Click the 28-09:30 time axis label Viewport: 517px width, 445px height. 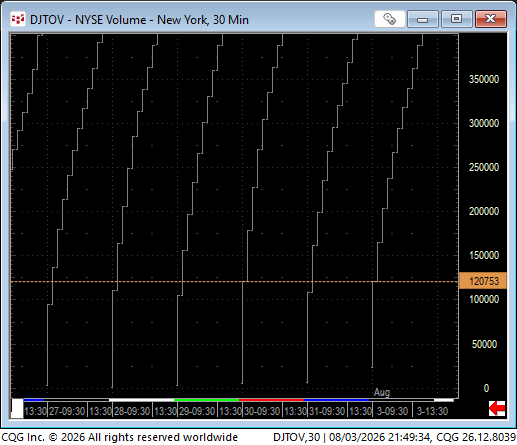point(132,411)
